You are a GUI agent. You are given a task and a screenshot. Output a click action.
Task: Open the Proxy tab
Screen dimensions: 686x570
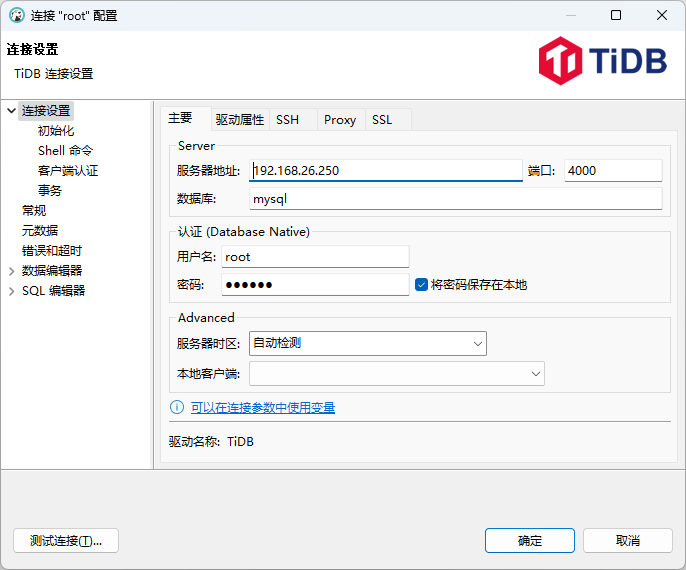coord(340,120)
